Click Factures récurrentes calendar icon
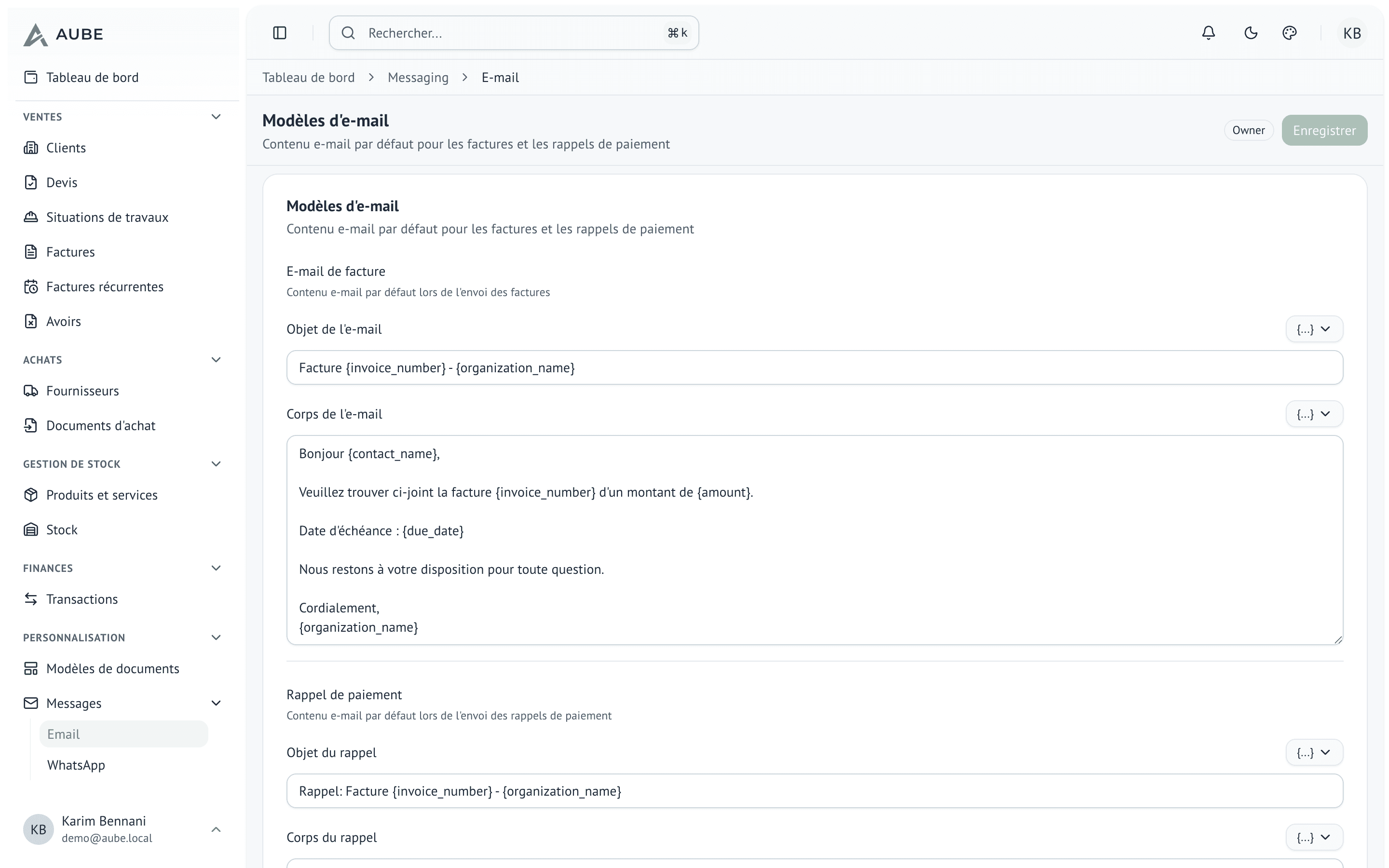 point(31,286)
